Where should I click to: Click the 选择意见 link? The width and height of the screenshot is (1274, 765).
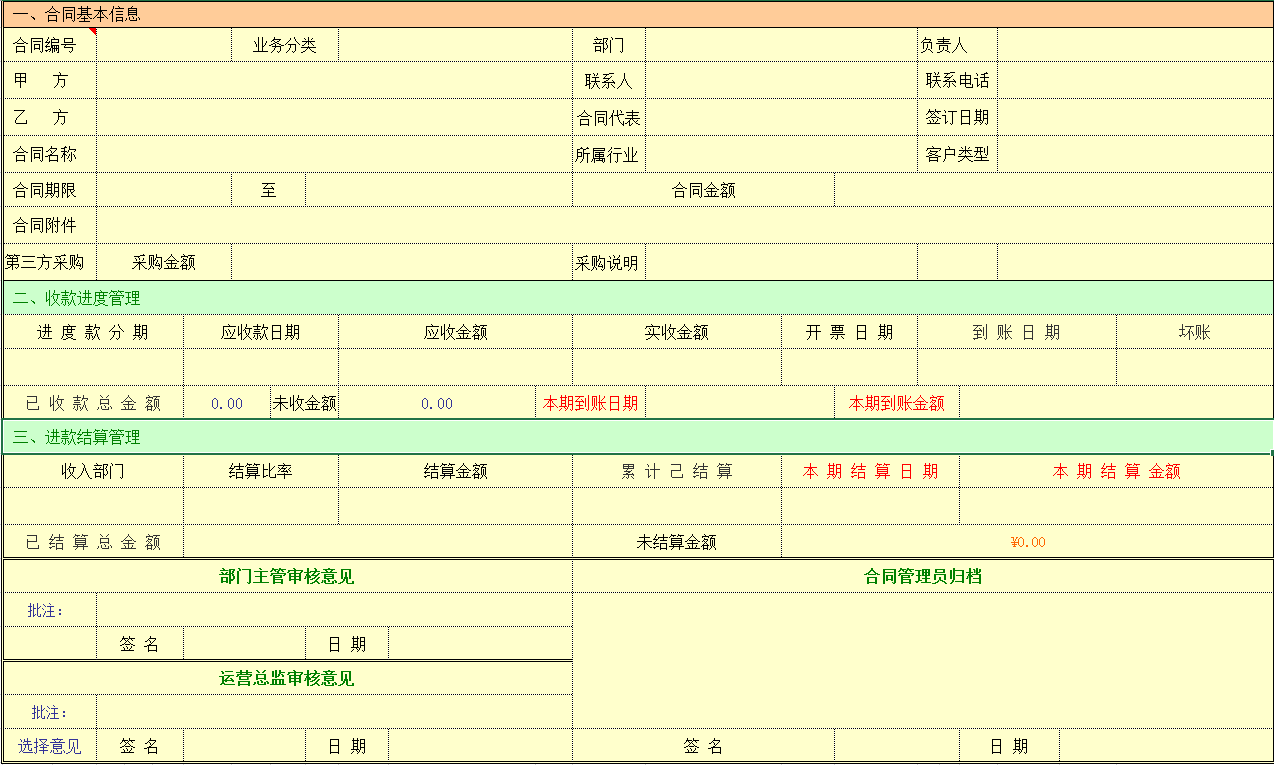pos(50,746)
